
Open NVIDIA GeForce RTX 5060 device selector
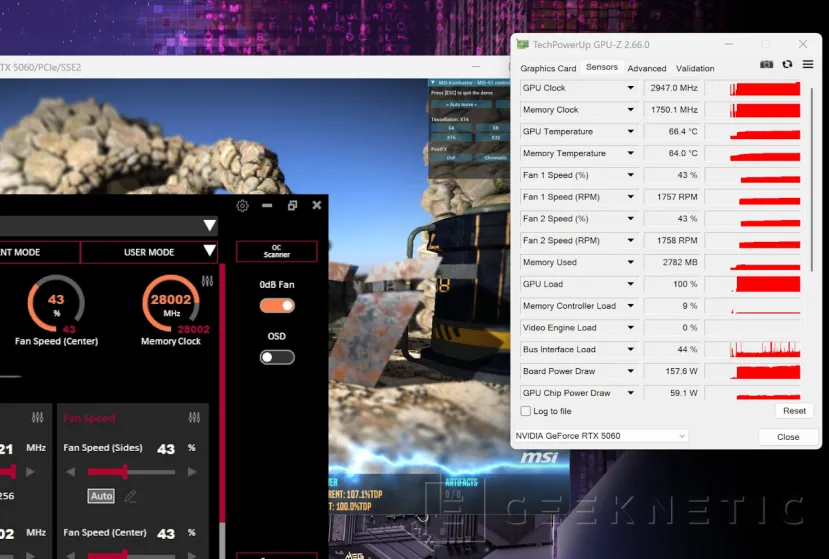click(x=601, y=436)
